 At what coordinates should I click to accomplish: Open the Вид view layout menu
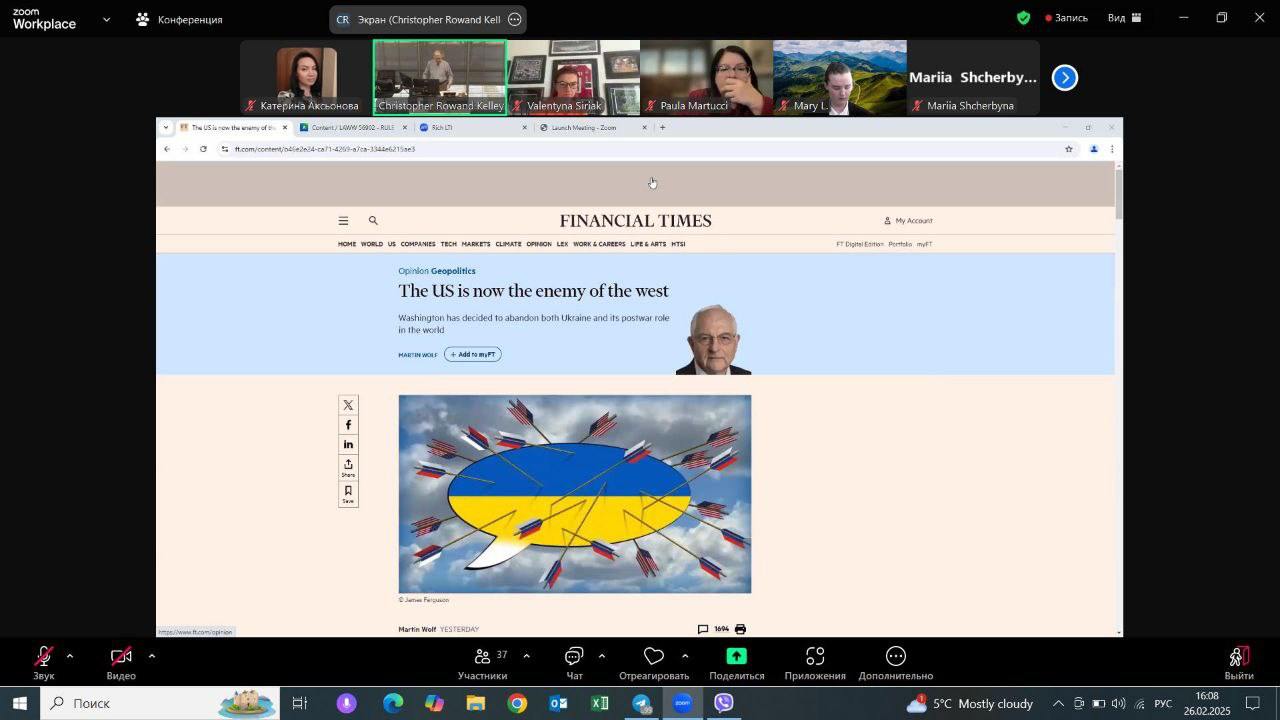(1124, 18)
